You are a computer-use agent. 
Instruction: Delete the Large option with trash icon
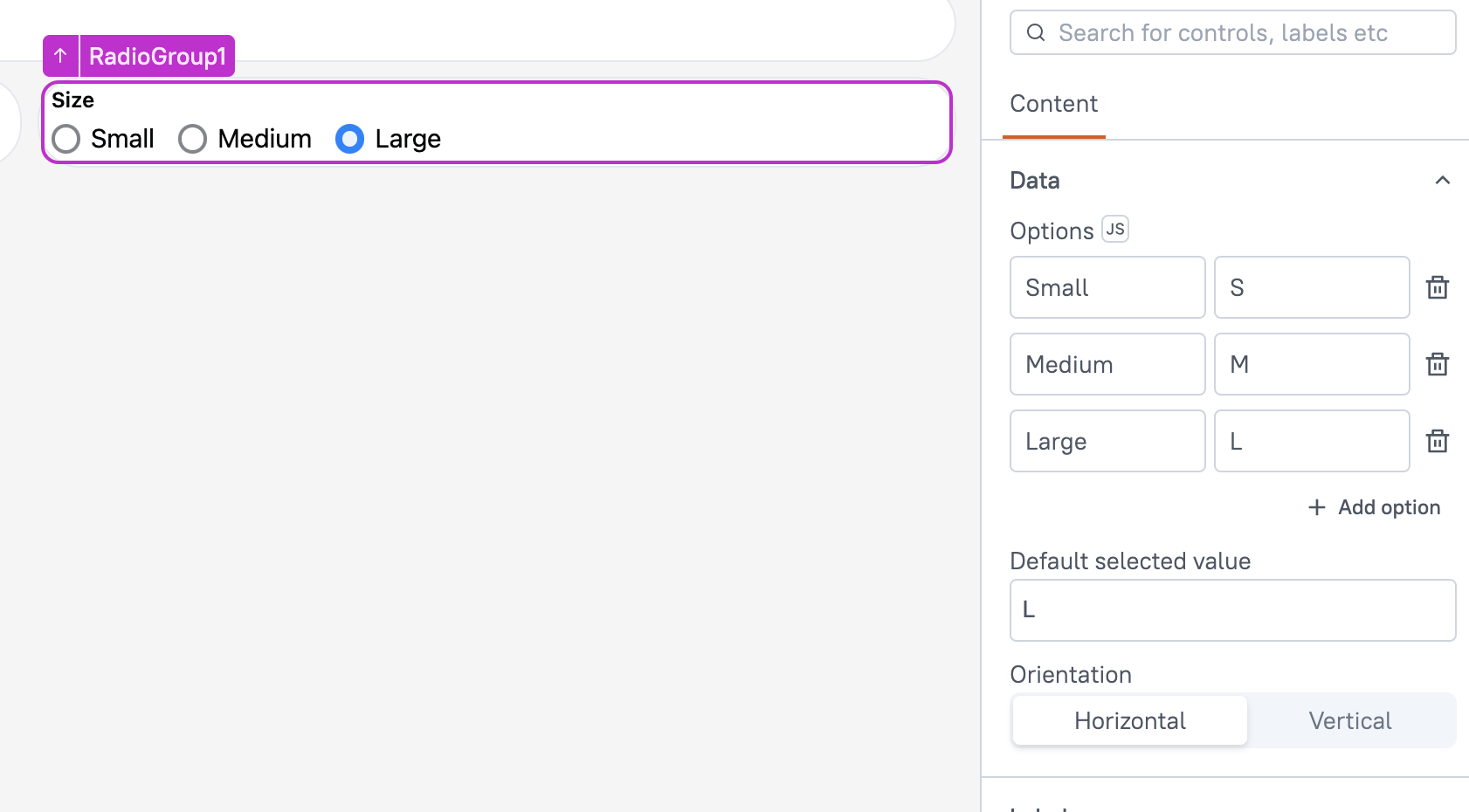tap(1437, 441)
